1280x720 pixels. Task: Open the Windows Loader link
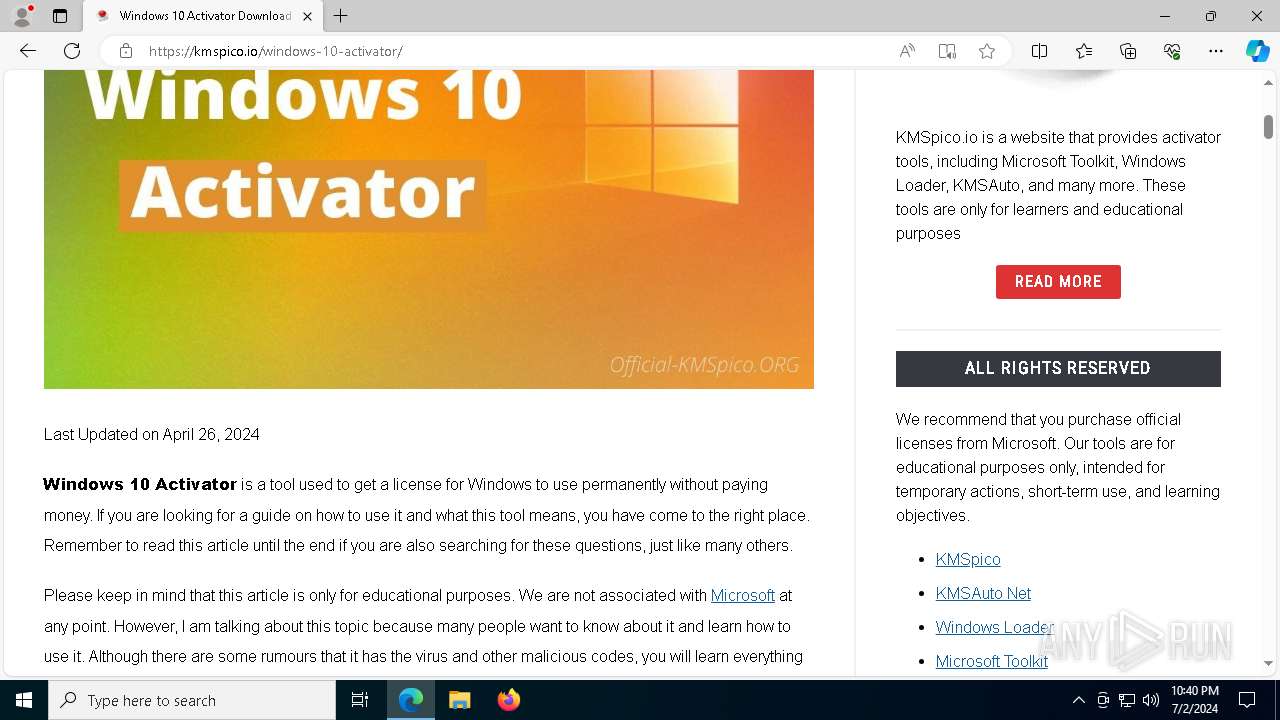pos(995,627)
